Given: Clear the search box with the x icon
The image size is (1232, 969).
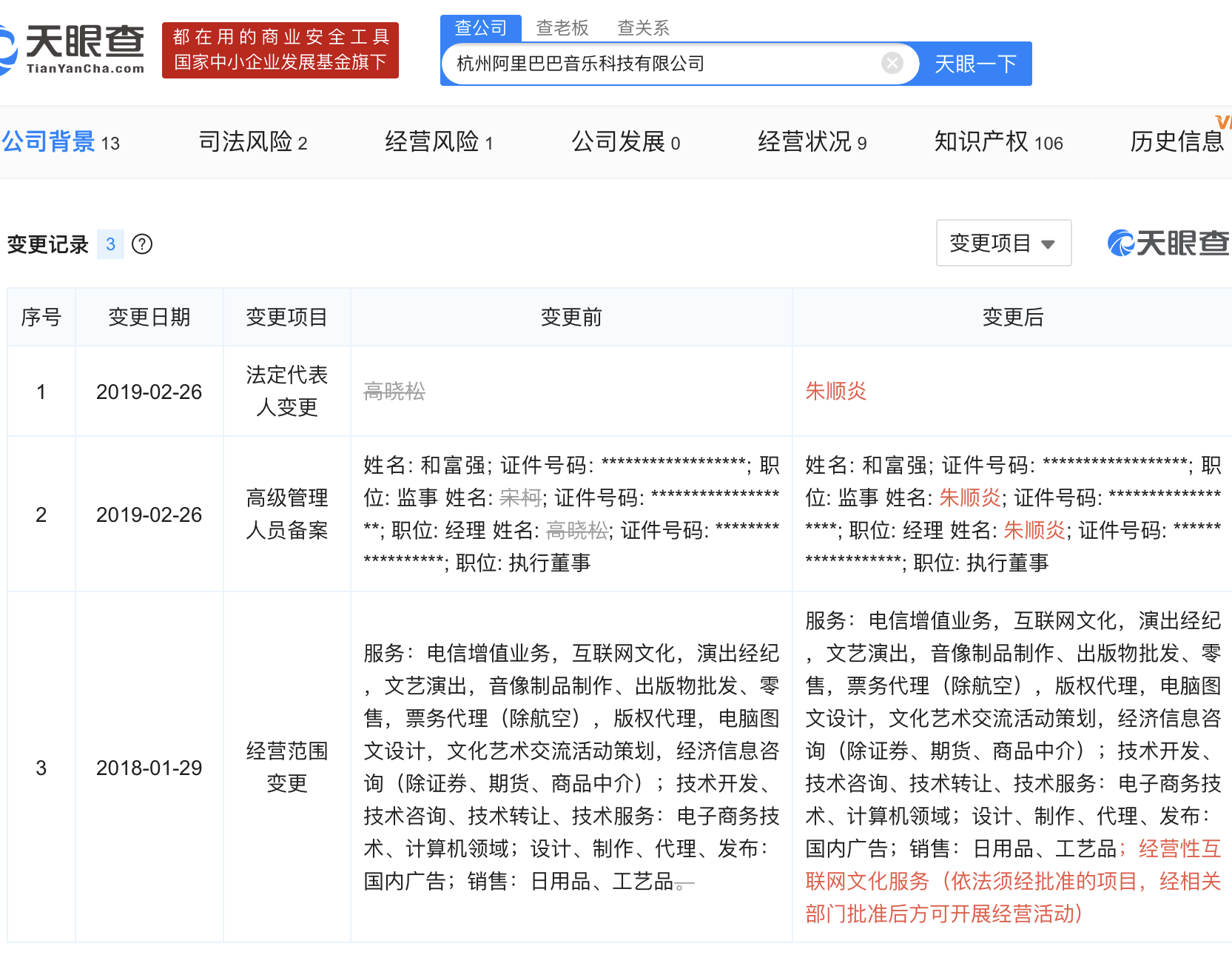Looking at the screenshot, I should (x=893, y=63).
